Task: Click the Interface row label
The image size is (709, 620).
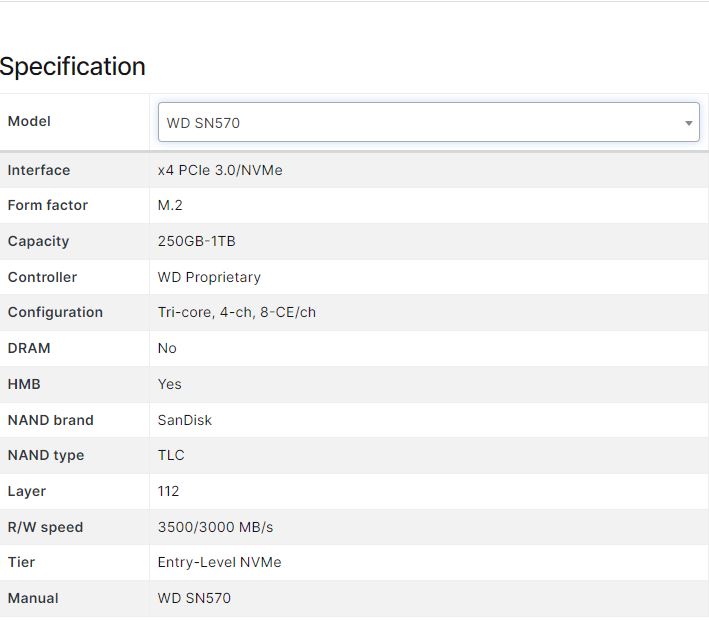Action: pos(39,170)
